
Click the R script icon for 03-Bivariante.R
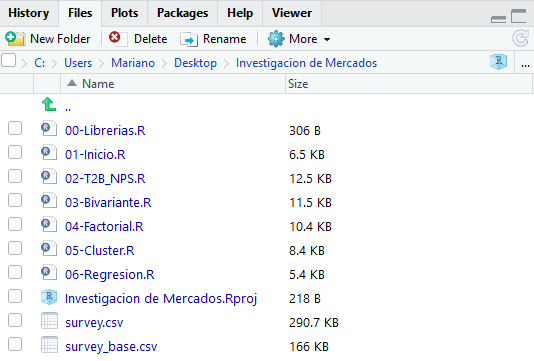click(49, 200)
